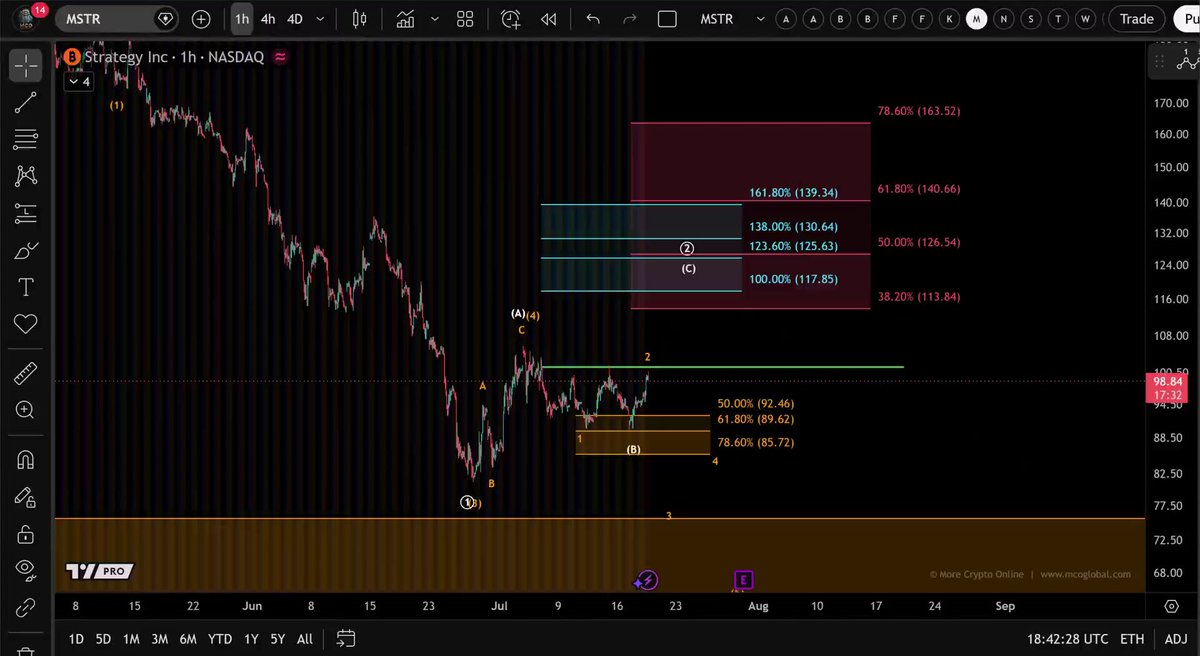Switch to the 4D timeframe
1200x656 pixels.
point(295,19)
